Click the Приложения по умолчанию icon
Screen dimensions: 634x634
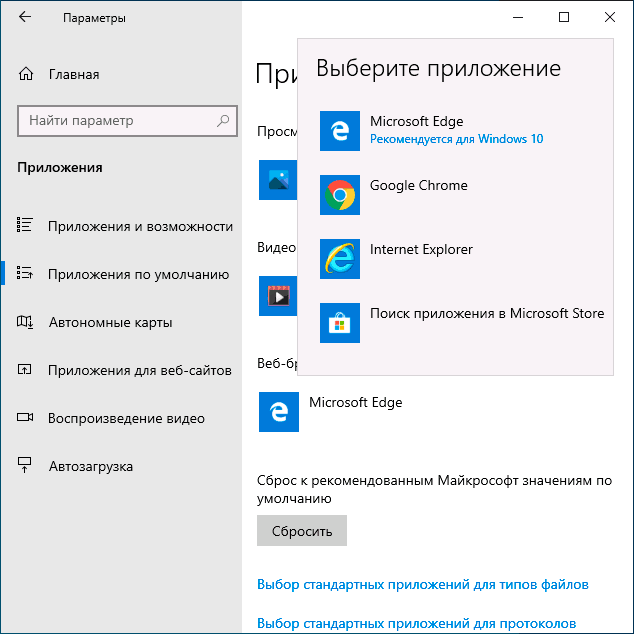(25, 273)
